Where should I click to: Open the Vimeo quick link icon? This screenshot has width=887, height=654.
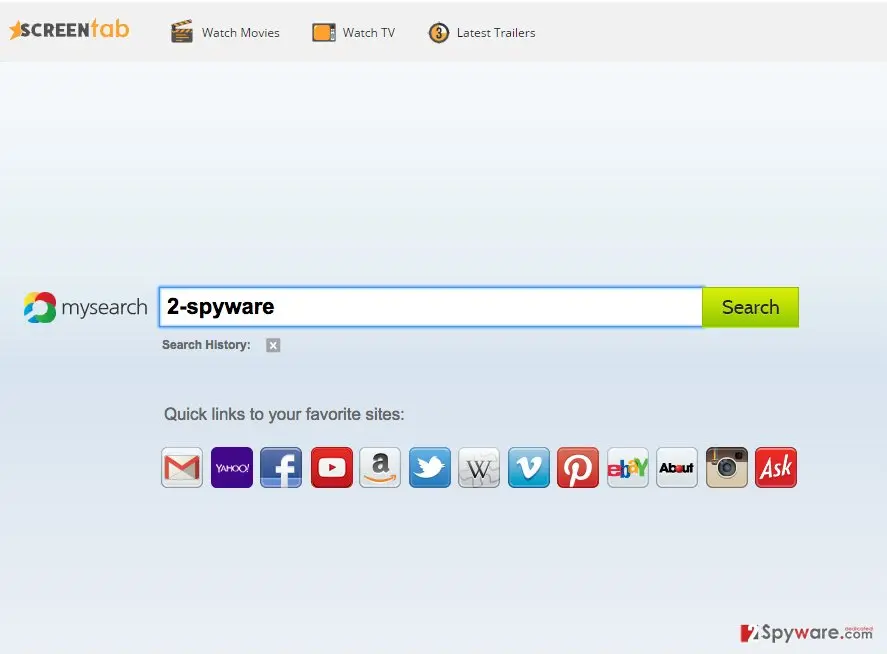pyautogui.click(x=529, y=467)
